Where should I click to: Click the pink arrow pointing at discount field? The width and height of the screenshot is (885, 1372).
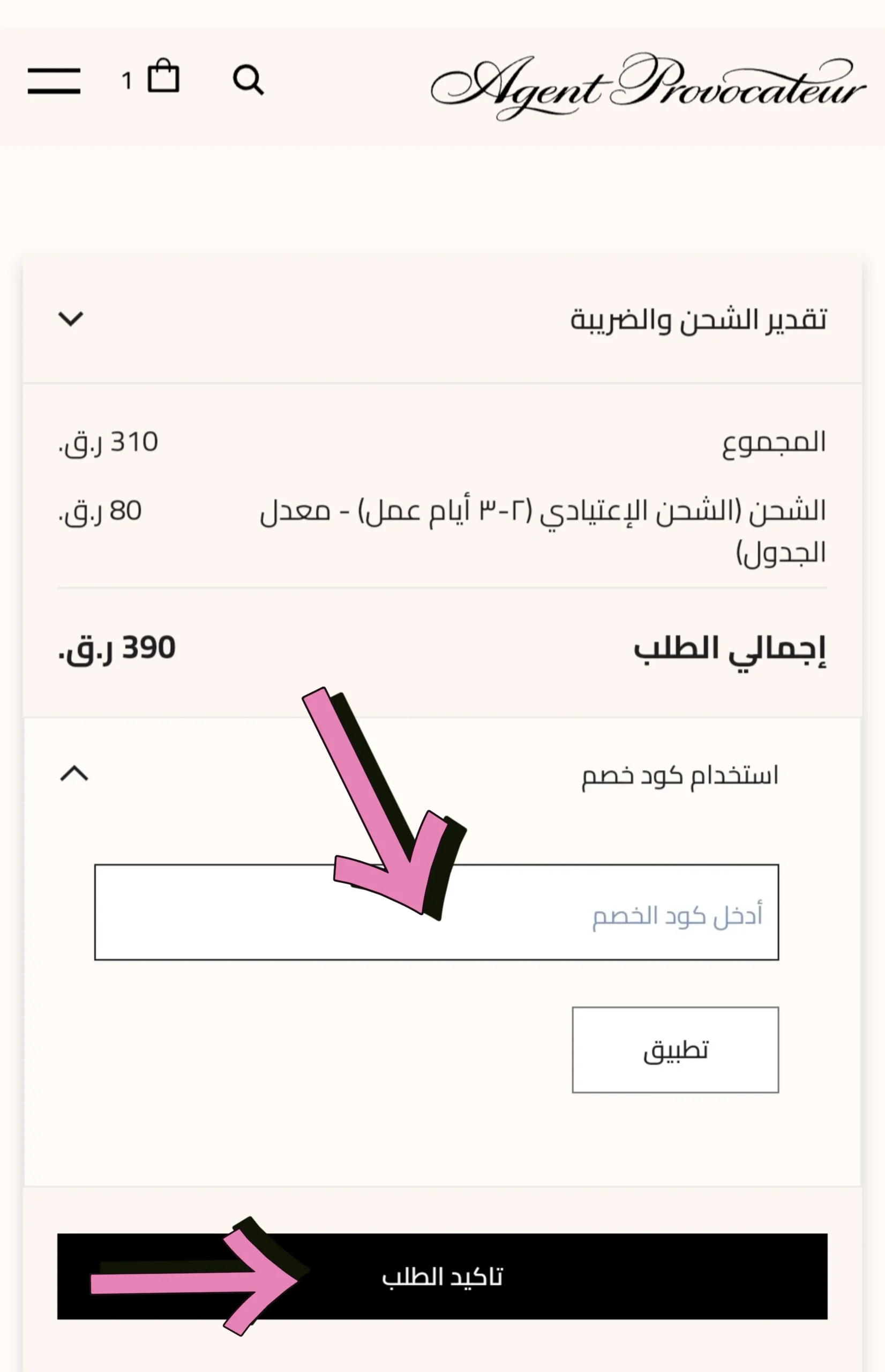pyautogui.click(x=384, y=803)
